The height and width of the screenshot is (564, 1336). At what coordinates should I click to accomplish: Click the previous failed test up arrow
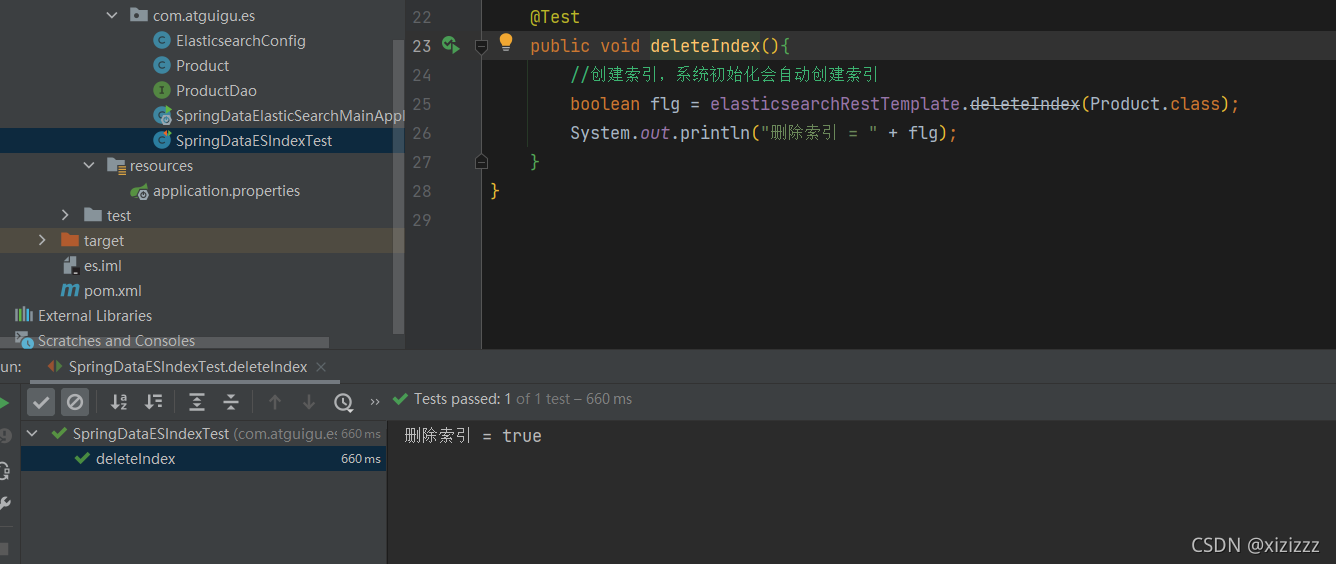tap(275, 402)
